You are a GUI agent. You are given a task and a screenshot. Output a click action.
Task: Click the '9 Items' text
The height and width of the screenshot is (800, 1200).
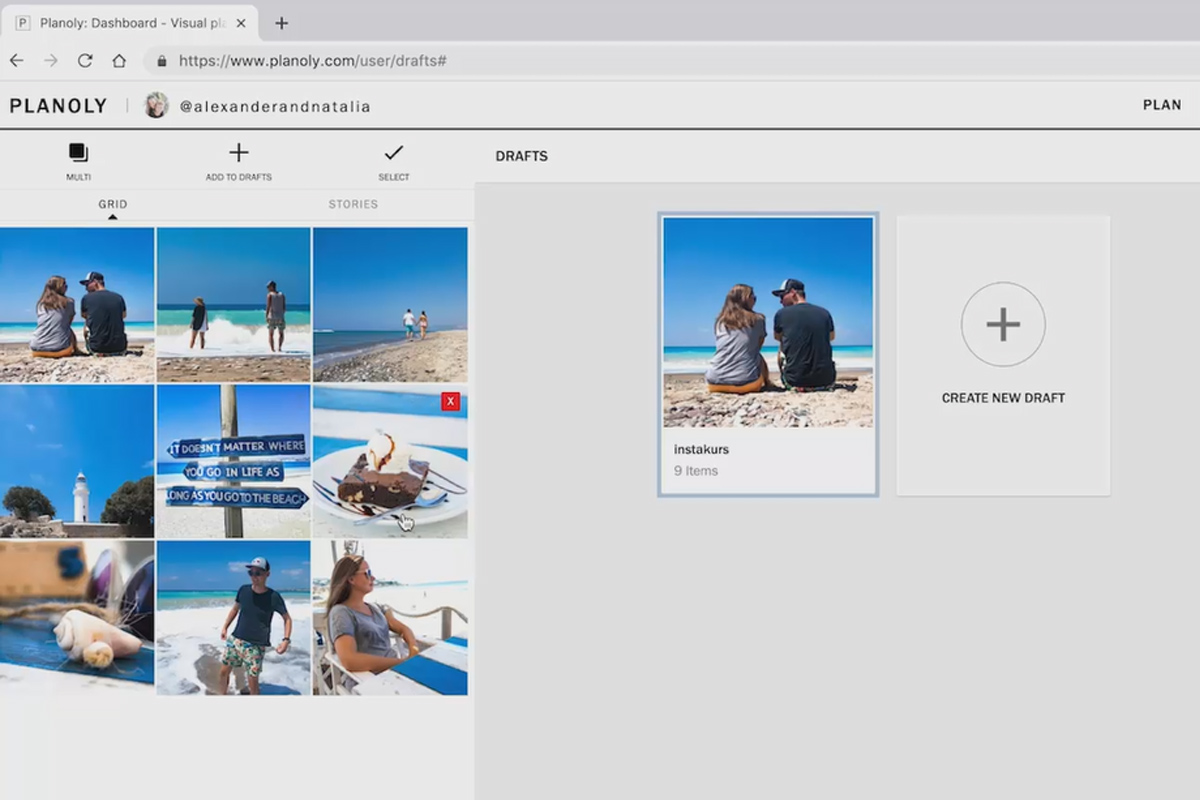tap(696, 471)
